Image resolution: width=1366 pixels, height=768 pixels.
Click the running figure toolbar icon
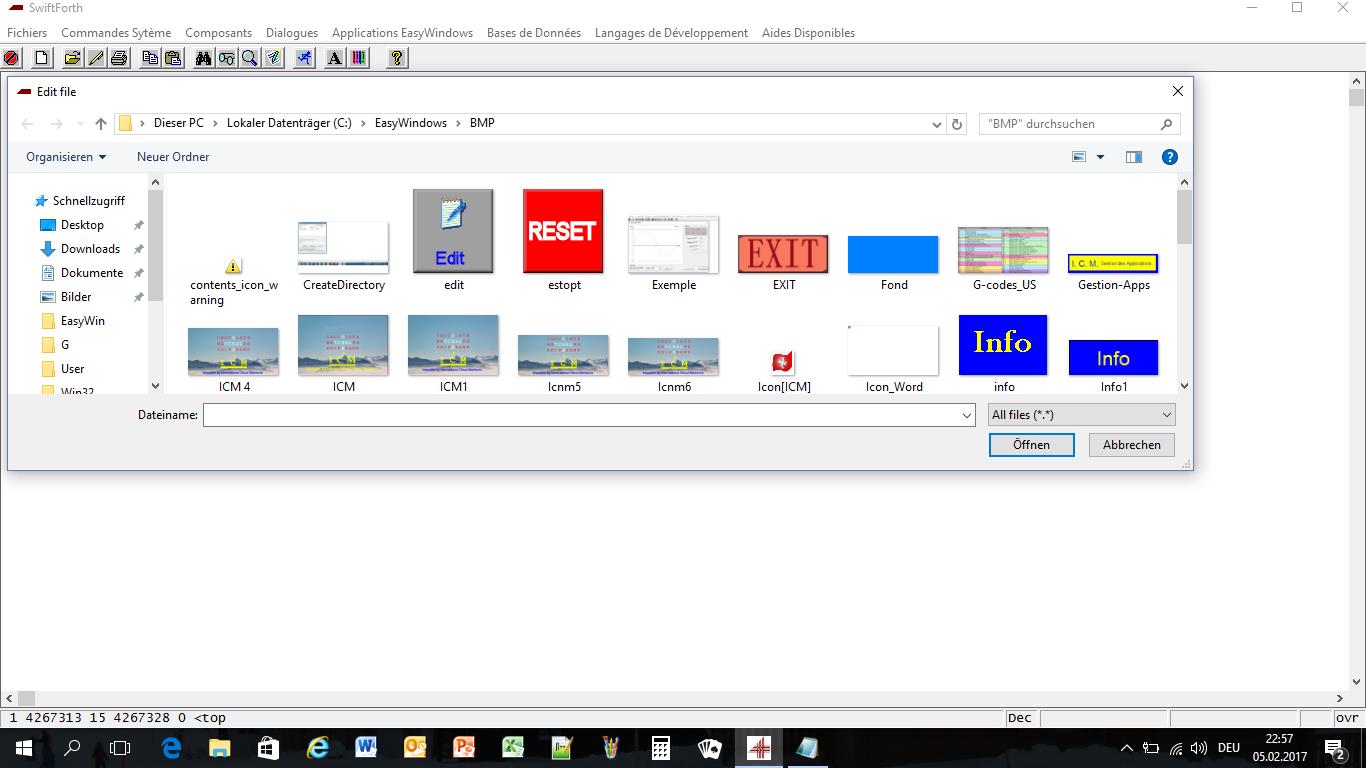(304, 58)
